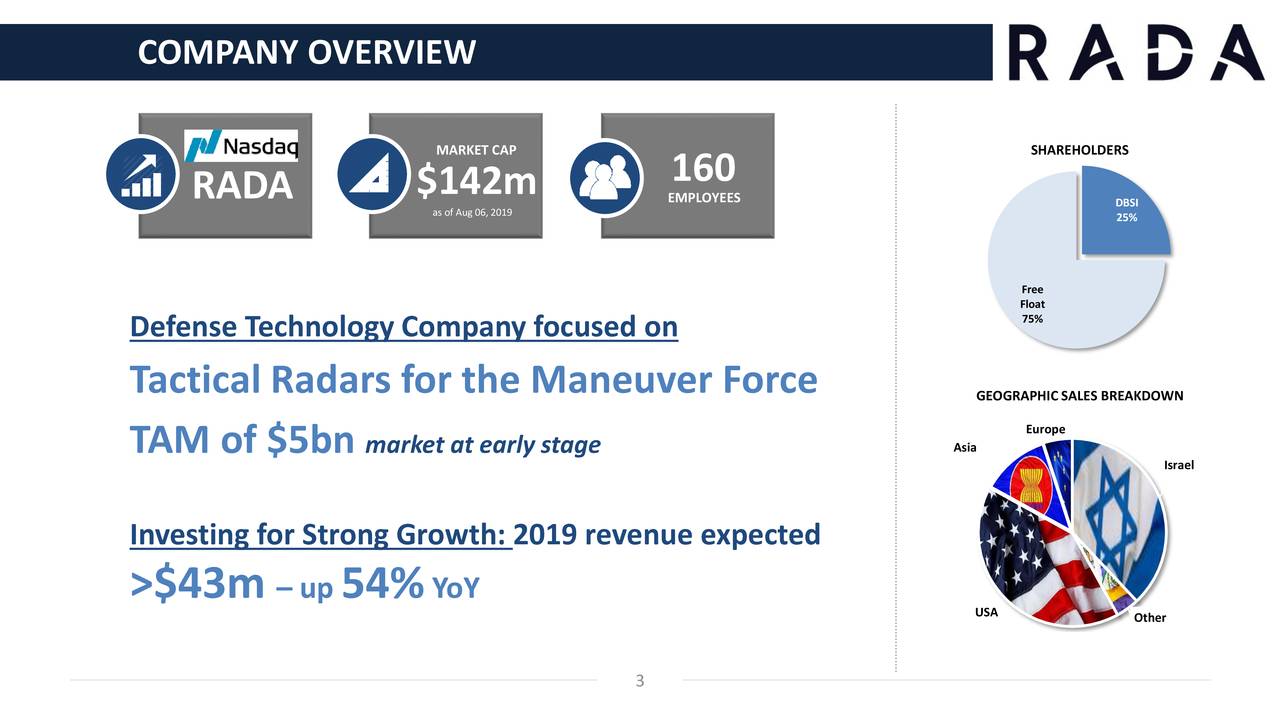This screenshot has height=720, width=1280.
Task: Select the Nasdaq logo
Action: click(x=244, y=144)
